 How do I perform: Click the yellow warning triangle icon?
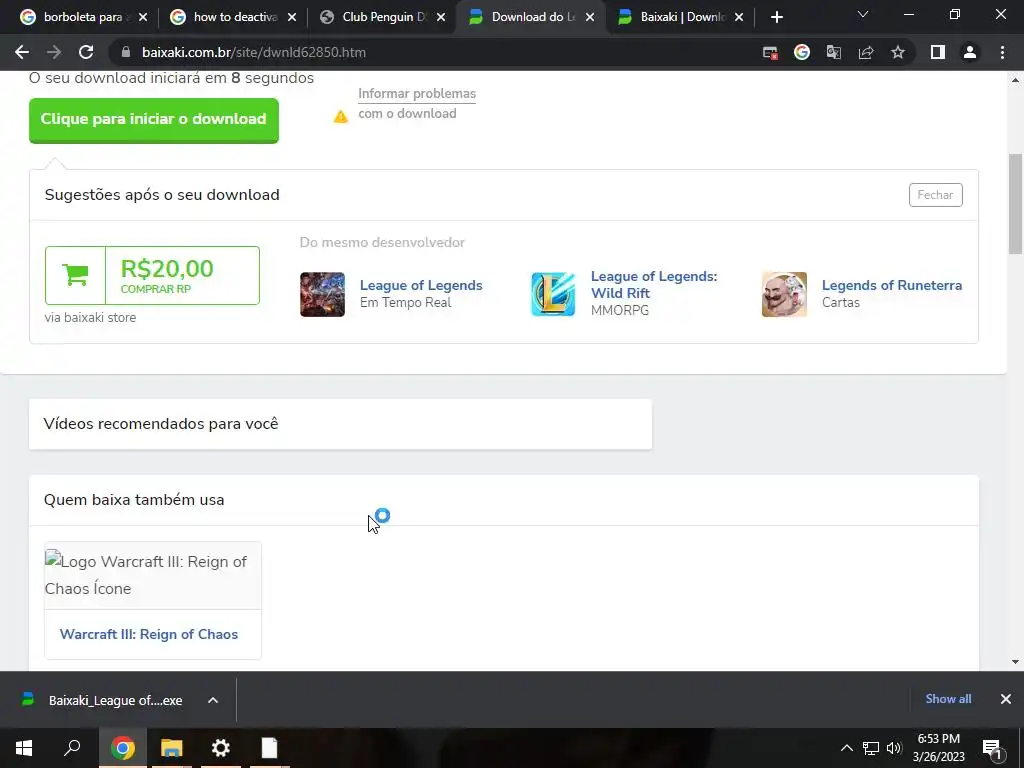pyautogui.click(x=341, y=117)
